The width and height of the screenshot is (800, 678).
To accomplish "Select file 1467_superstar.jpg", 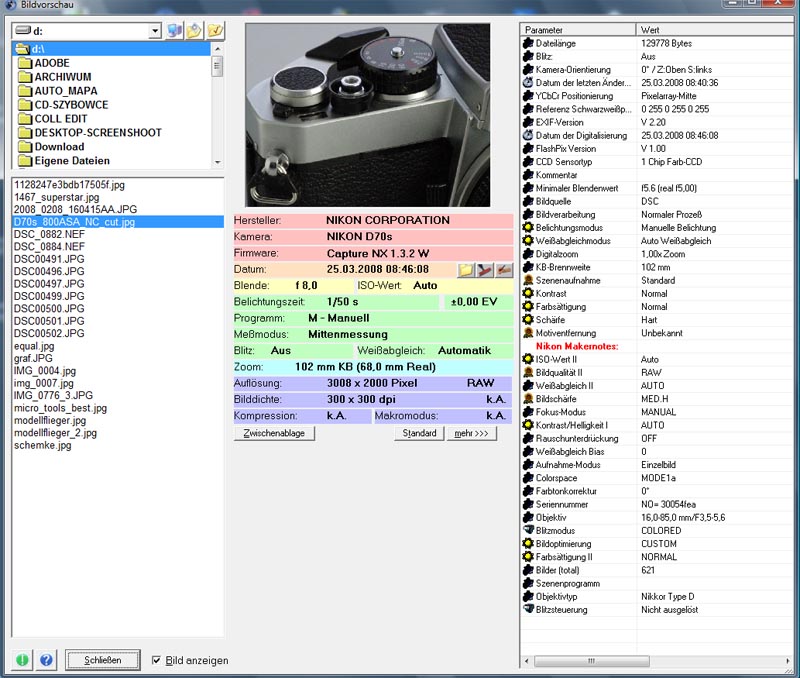I will pyautogui.click(x=57, y=197).
